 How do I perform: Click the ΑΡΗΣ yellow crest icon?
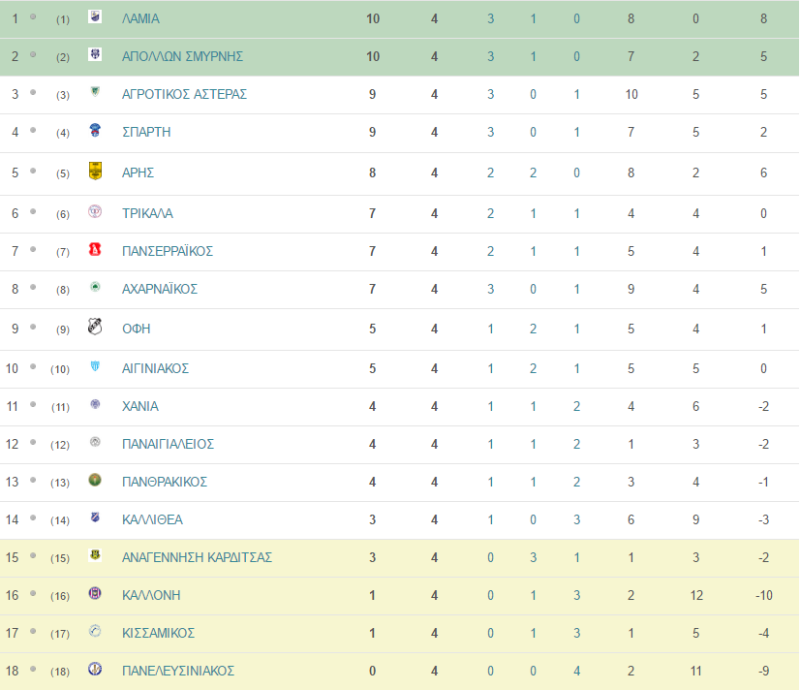click(95, 170)
